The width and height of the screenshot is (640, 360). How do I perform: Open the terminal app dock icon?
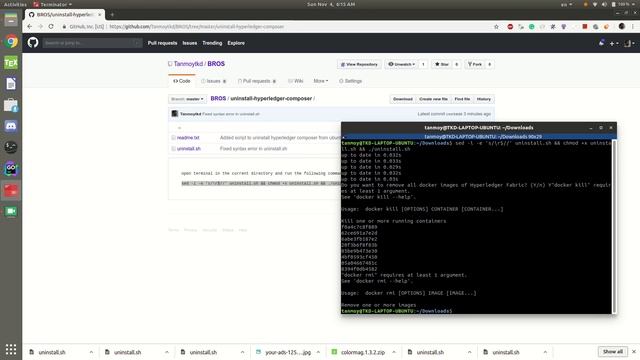click(11, 147)
